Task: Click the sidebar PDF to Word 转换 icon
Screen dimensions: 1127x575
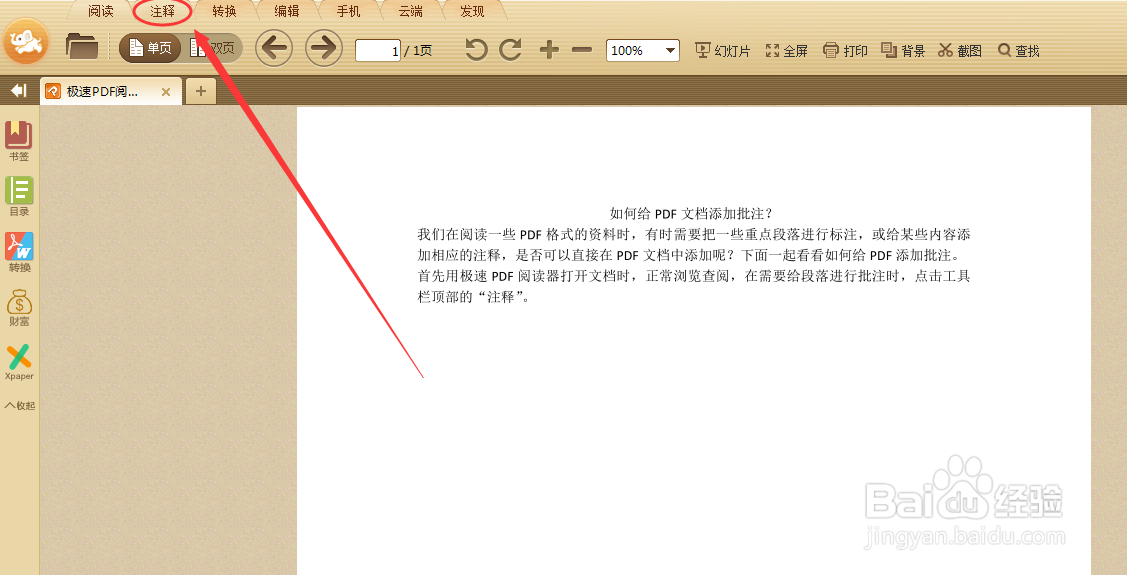Action: [x=19, y=252]
